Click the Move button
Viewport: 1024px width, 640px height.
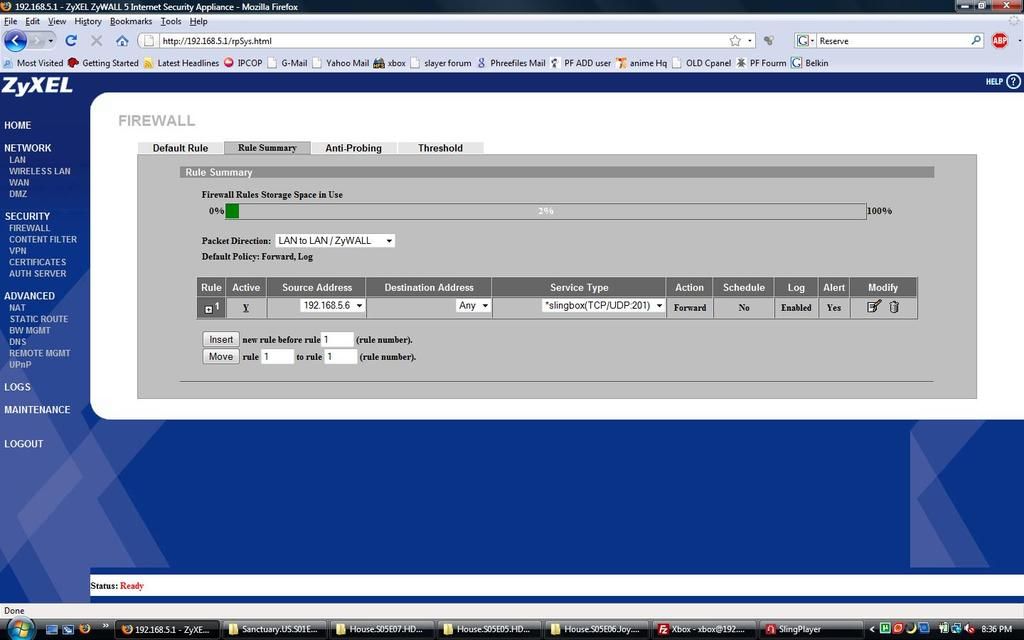[221, 357]
